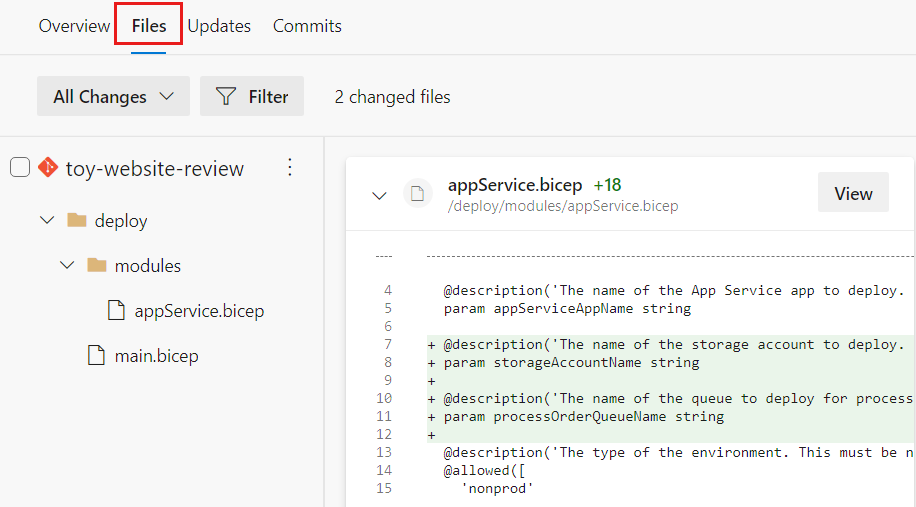Select the modules folder label
916x507 pixels.
(148, 266)
